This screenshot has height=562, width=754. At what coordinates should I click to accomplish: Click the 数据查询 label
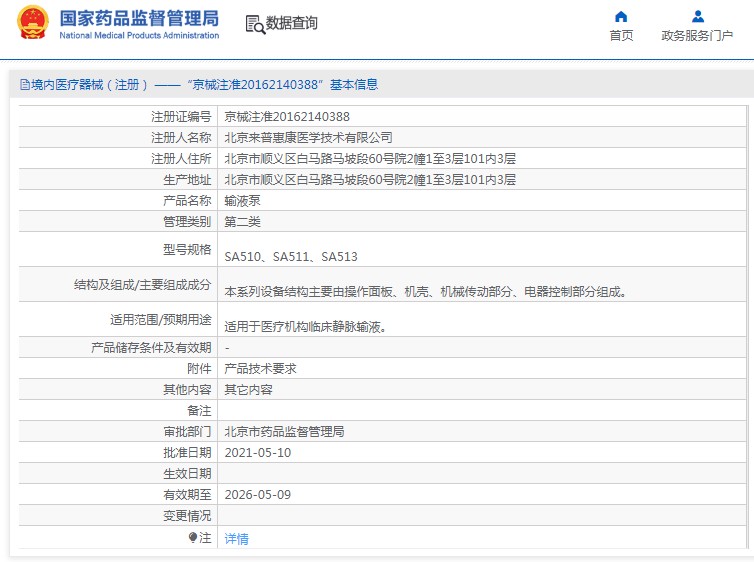(x=291, y=23)
